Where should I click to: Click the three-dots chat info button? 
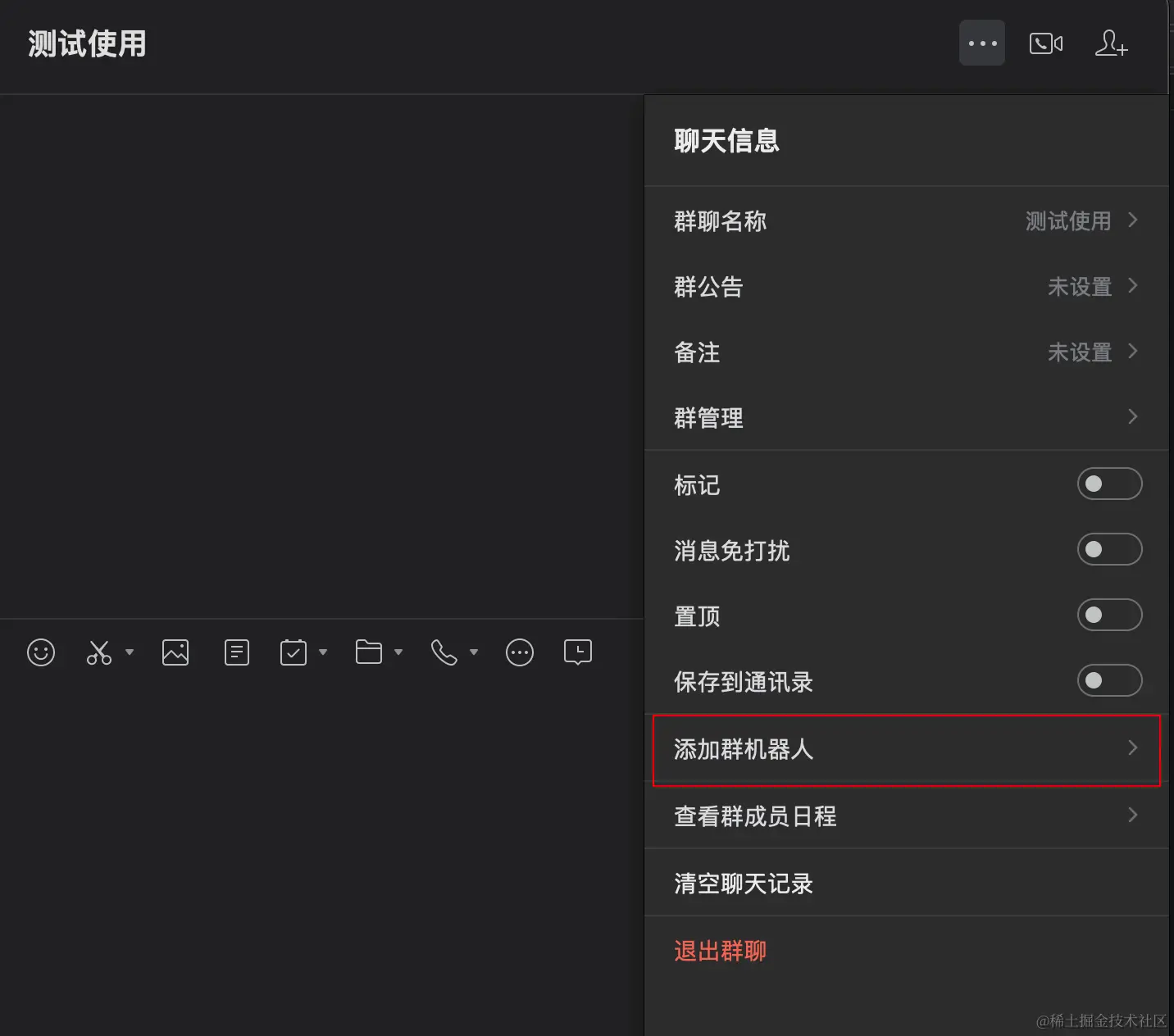coord(982,43)
